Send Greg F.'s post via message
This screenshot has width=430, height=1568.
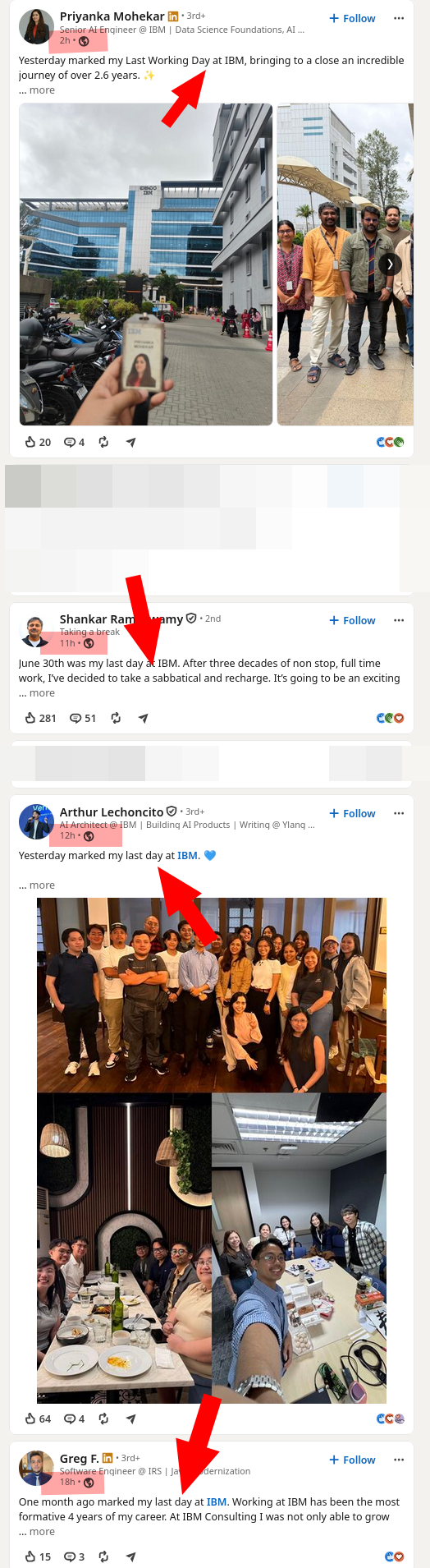tap(130, 1557)
